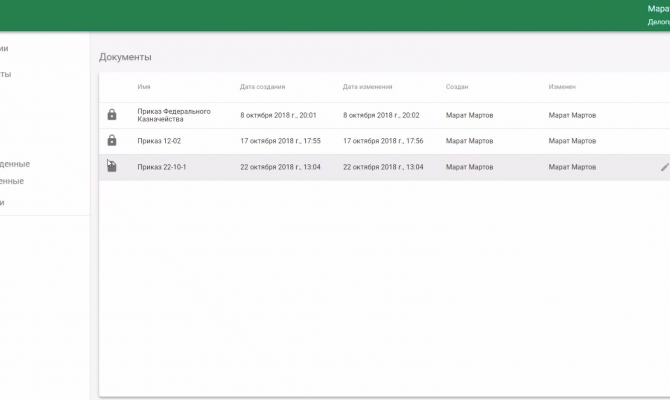Click pencil edit icon for Приказ 22-10-1
Viewport: 670px width, 400px height.
click(x=664, y=167)
